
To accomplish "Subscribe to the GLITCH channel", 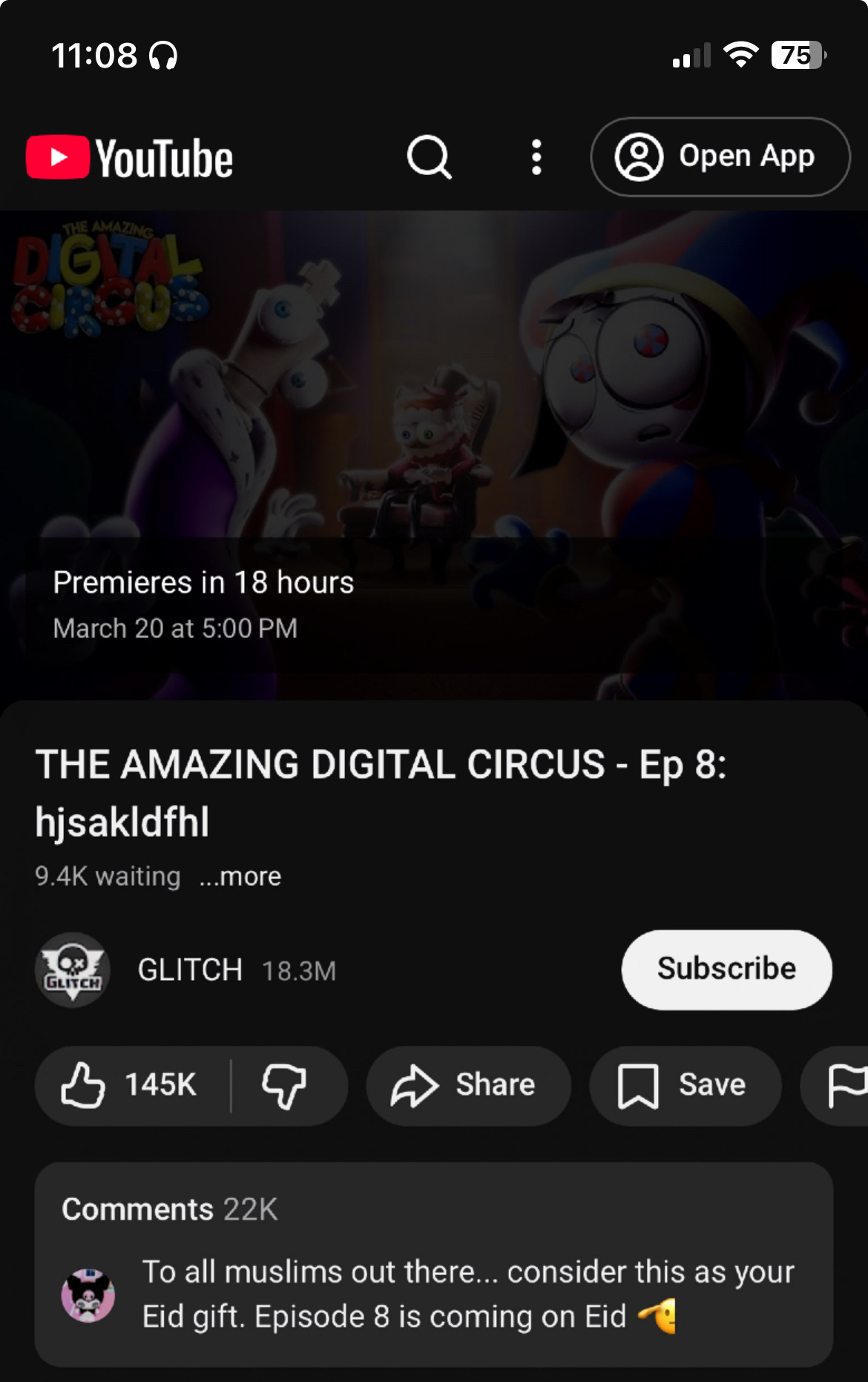I will tap(726, 969).
